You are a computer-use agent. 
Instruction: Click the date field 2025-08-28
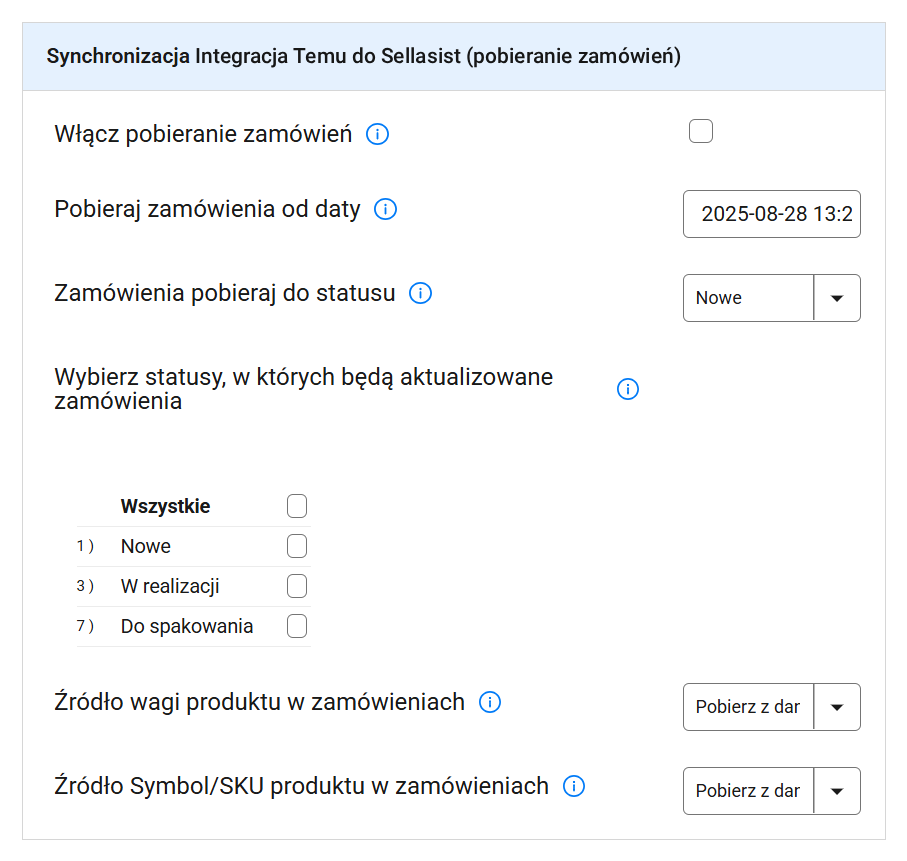[772, 214]
